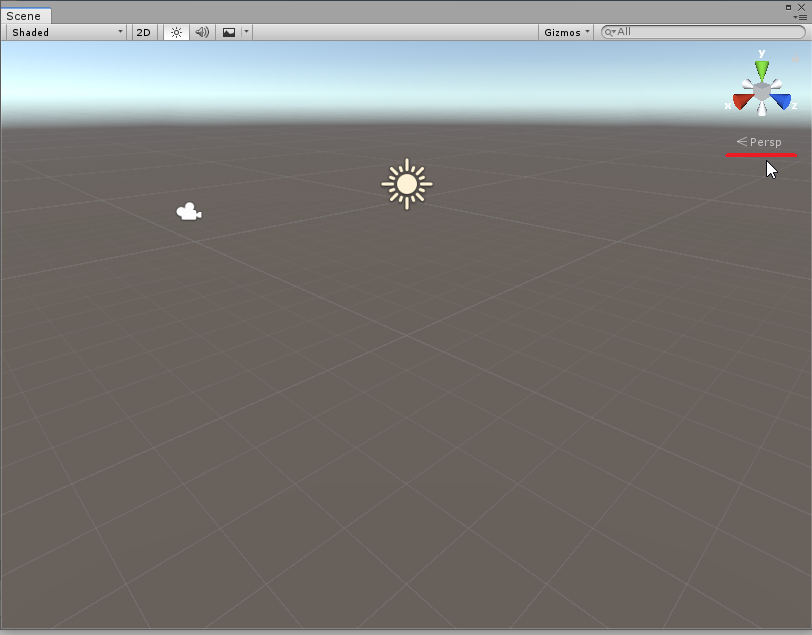The width and height of the screenshot is (812, 635).
Task: Select the directional light sun gizmo
Action: point(407,184)
